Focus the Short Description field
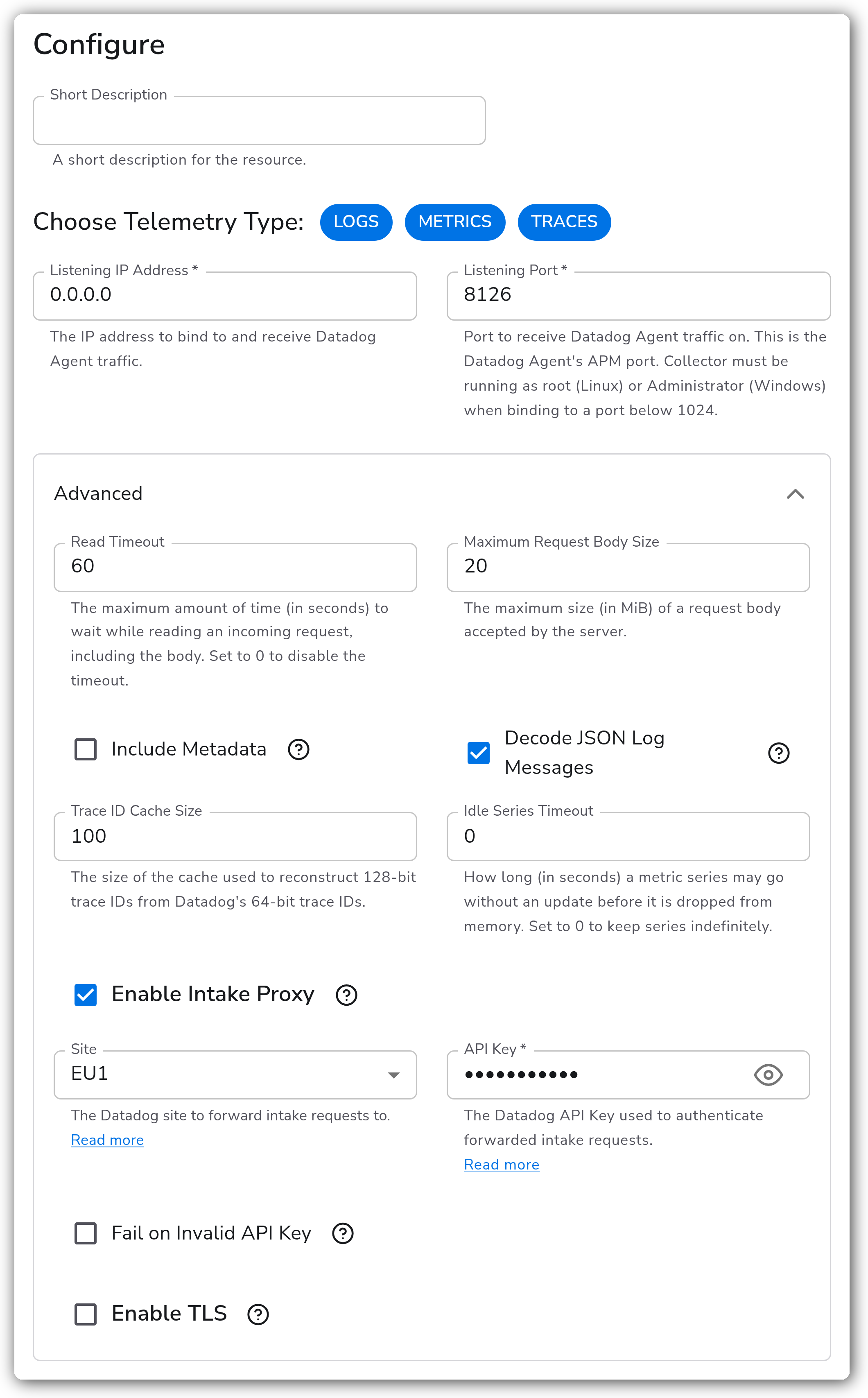Screen dimensions: 868x1398 260,120
